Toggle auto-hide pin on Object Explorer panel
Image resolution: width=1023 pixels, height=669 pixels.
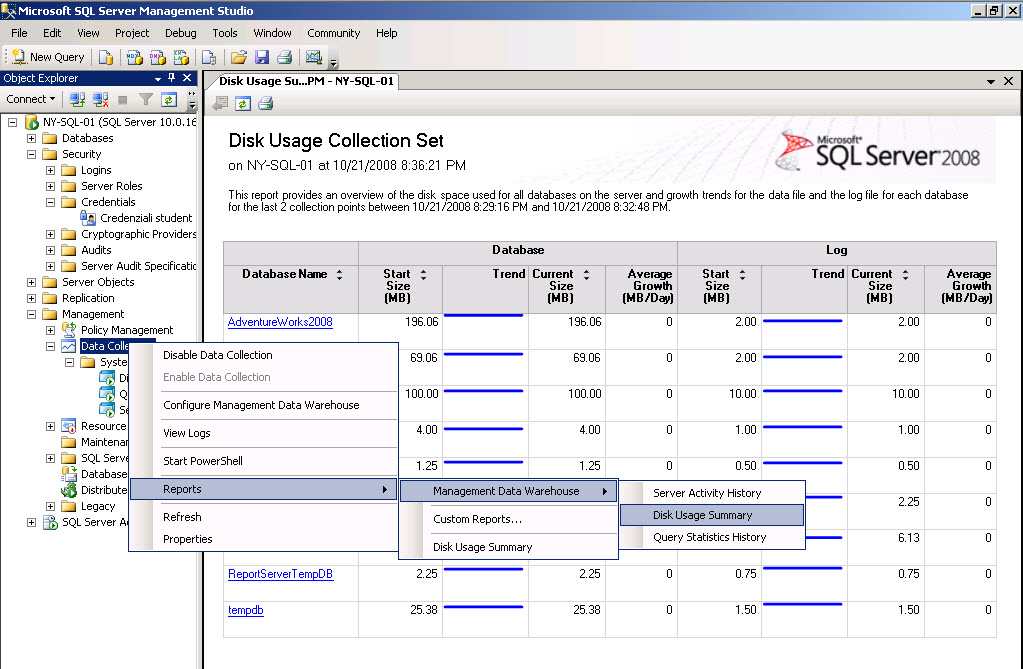[x=170, y=78]
